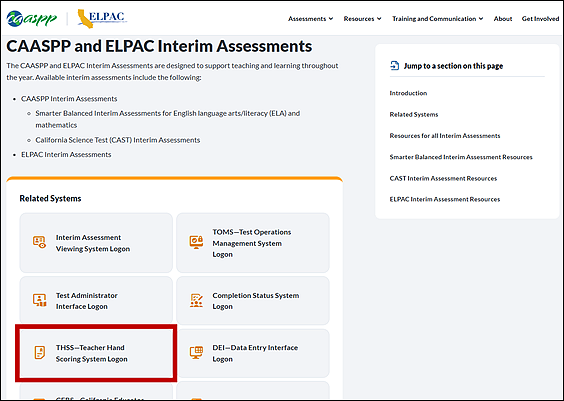Open Interim Assessment Viewing System Logon
The width and height of the screenshot is (564, 401).
pos(96,243)
